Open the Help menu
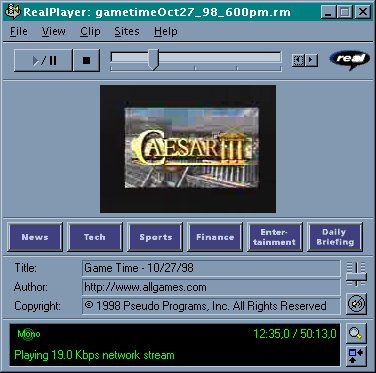This screenshot has height=373, width=376. pos(166,32)
